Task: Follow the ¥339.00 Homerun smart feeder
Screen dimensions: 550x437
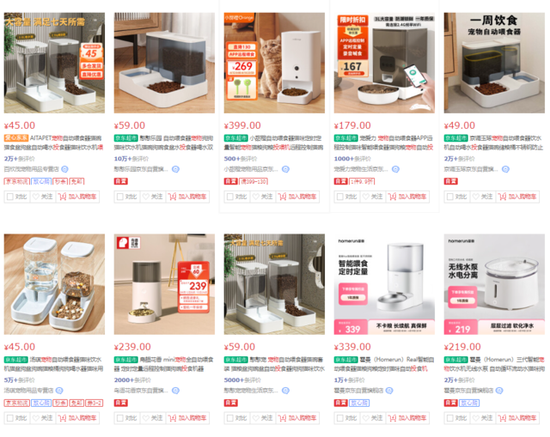Action: (372, 418)
